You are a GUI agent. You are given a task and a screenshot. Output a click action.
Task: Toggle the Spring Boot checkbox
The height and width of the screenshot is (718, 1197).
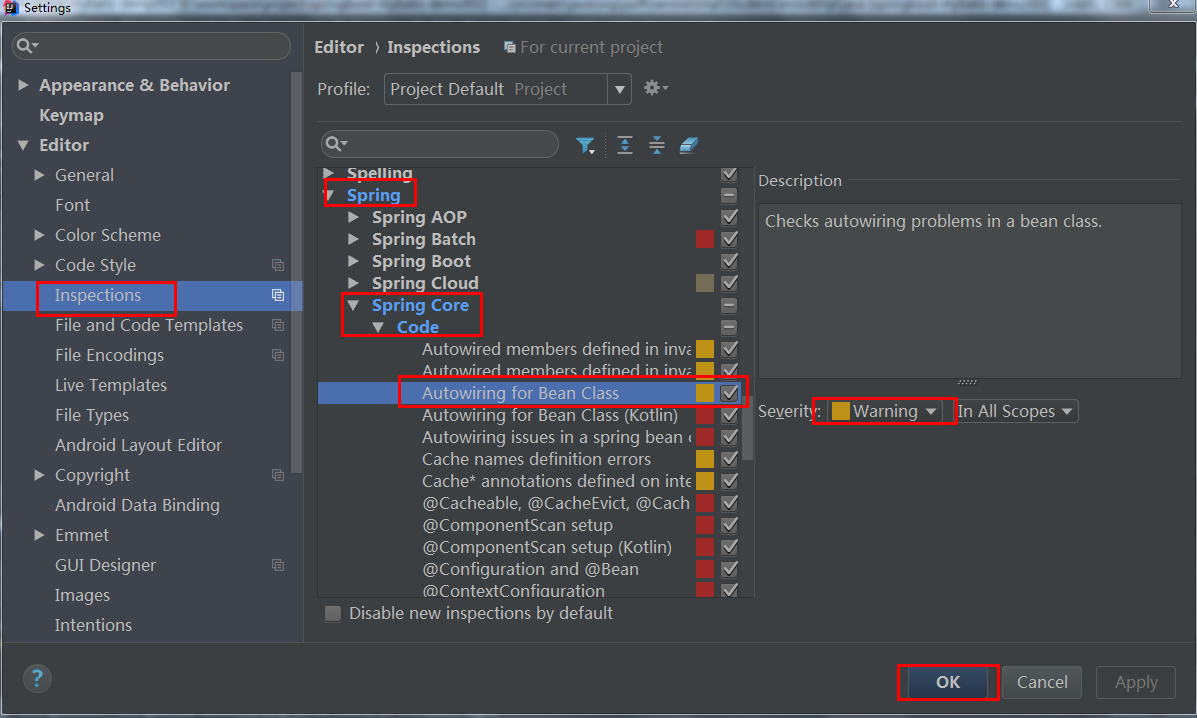point(729,261)
